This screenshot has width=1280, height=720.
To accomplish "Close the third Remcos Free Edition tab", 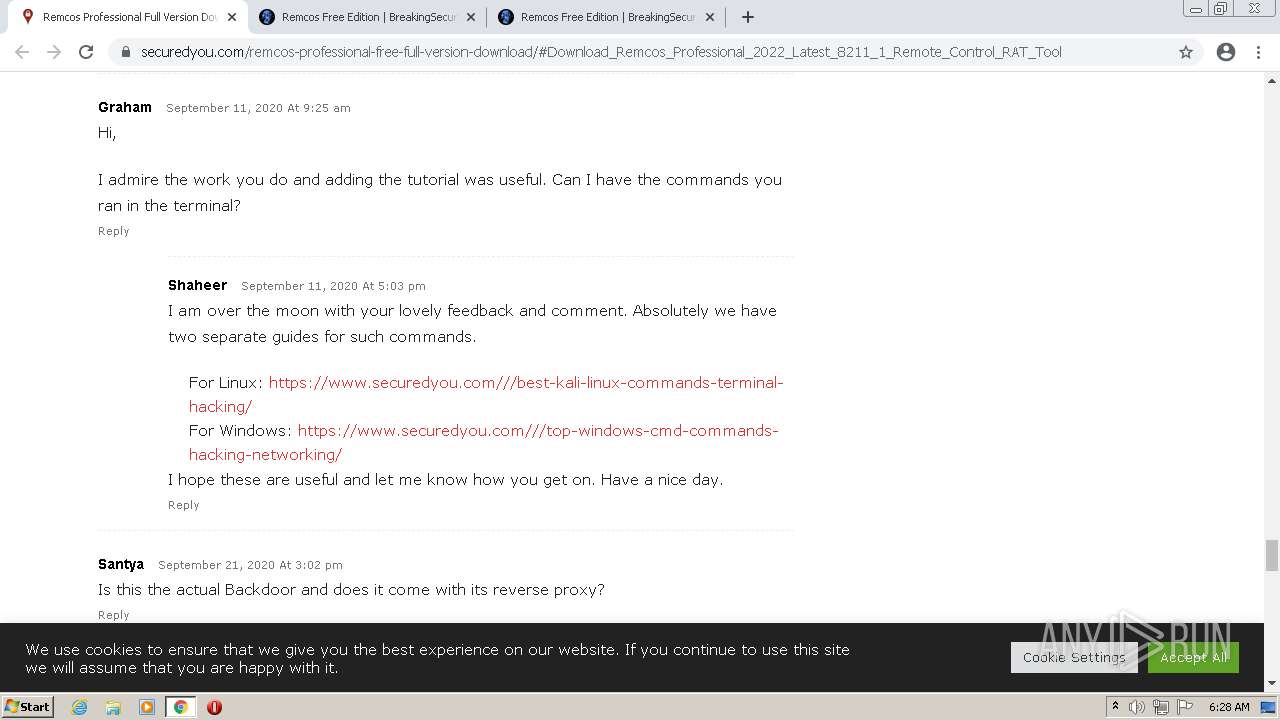I will pos(710,17).
